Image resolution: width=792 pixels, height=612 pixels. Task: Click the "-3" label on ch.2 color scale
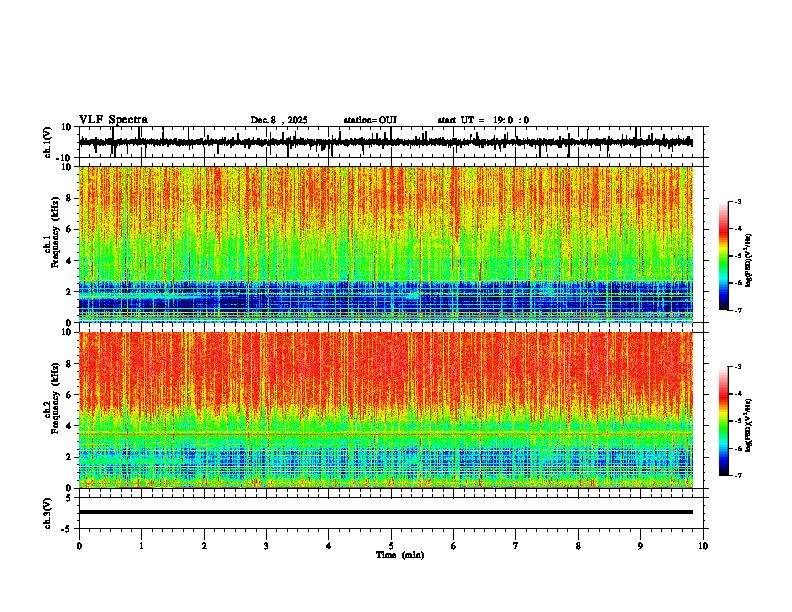coord(738,367)
